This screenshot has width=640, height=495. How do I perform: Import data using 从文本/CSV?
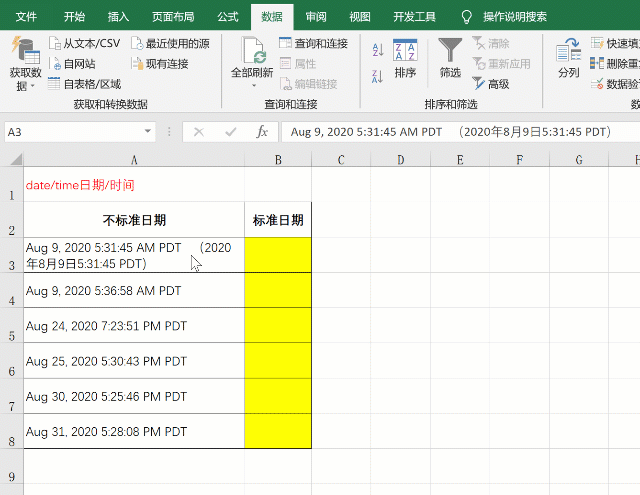point(85,44)
